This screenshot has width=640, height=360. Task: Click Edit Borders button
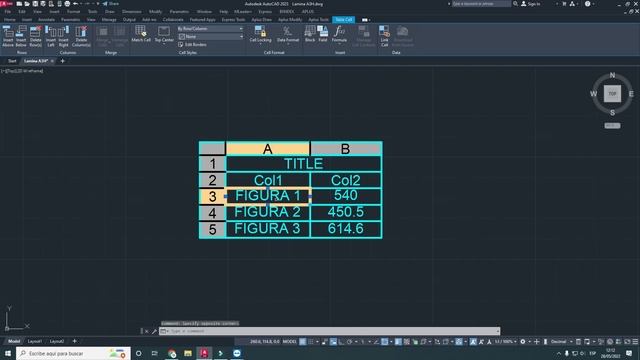coord(193,44)
